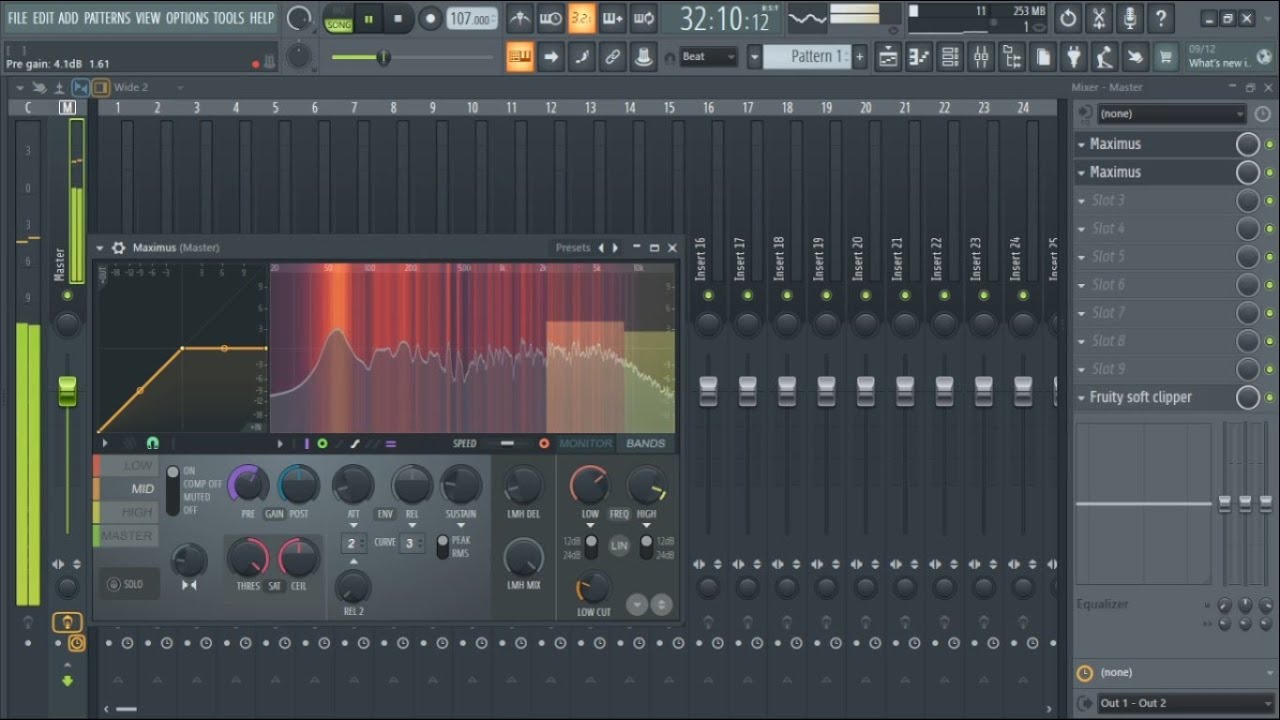
Task: Click the SOLO button in Maximus
Action: point(128,584)
